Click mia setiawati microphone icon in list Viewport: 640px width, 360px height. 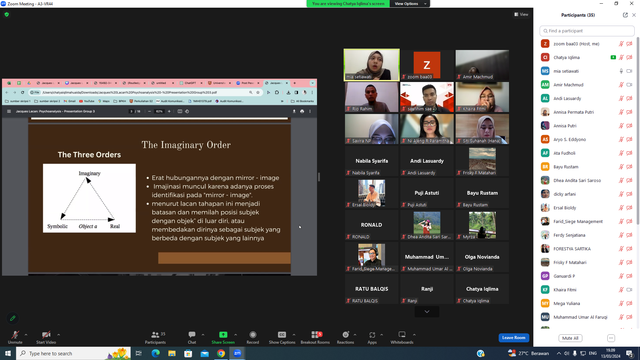click(x=621, y=71)
